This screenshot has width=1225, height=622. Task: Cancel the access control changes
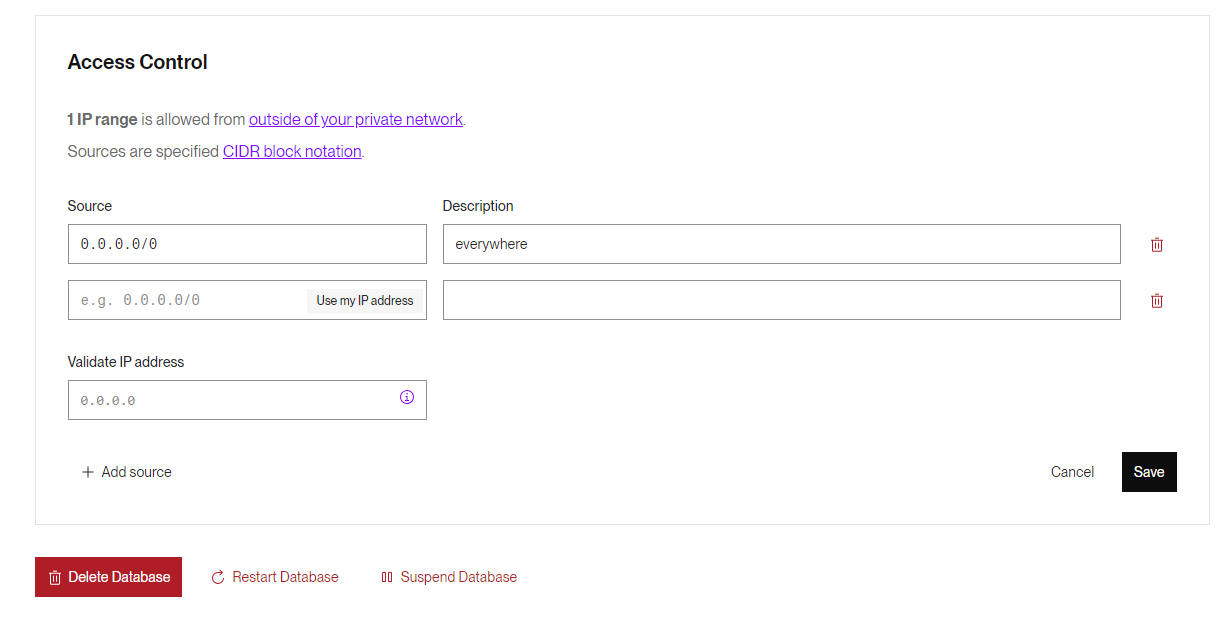click(1072, 472)
